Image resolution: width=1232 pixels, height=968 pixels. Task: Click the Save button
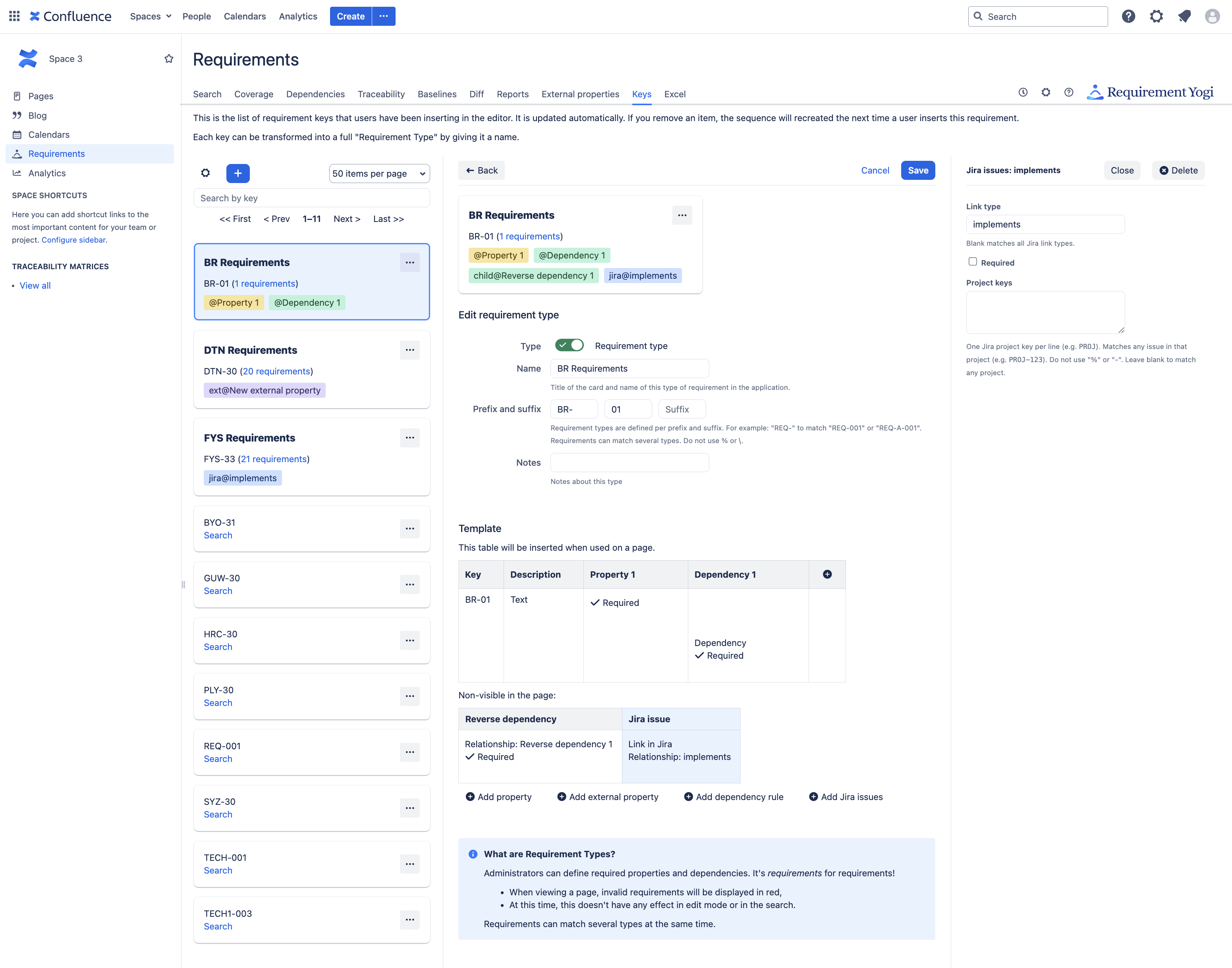coord(917,171)
